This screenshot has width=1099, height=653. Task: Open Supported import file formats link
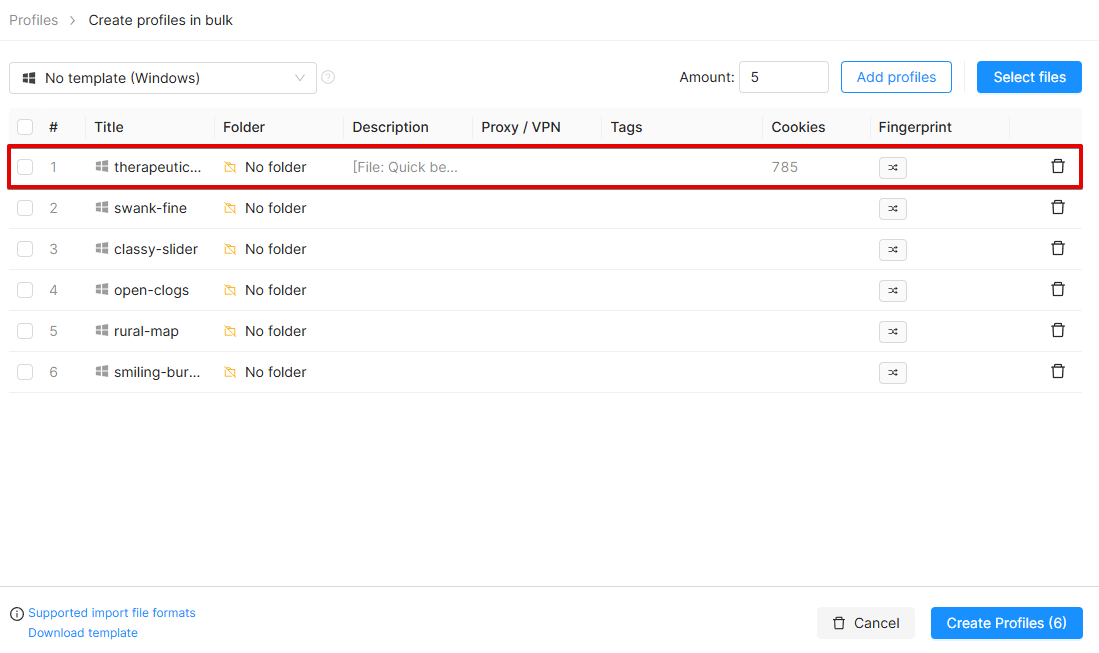[x=111, y=613]
